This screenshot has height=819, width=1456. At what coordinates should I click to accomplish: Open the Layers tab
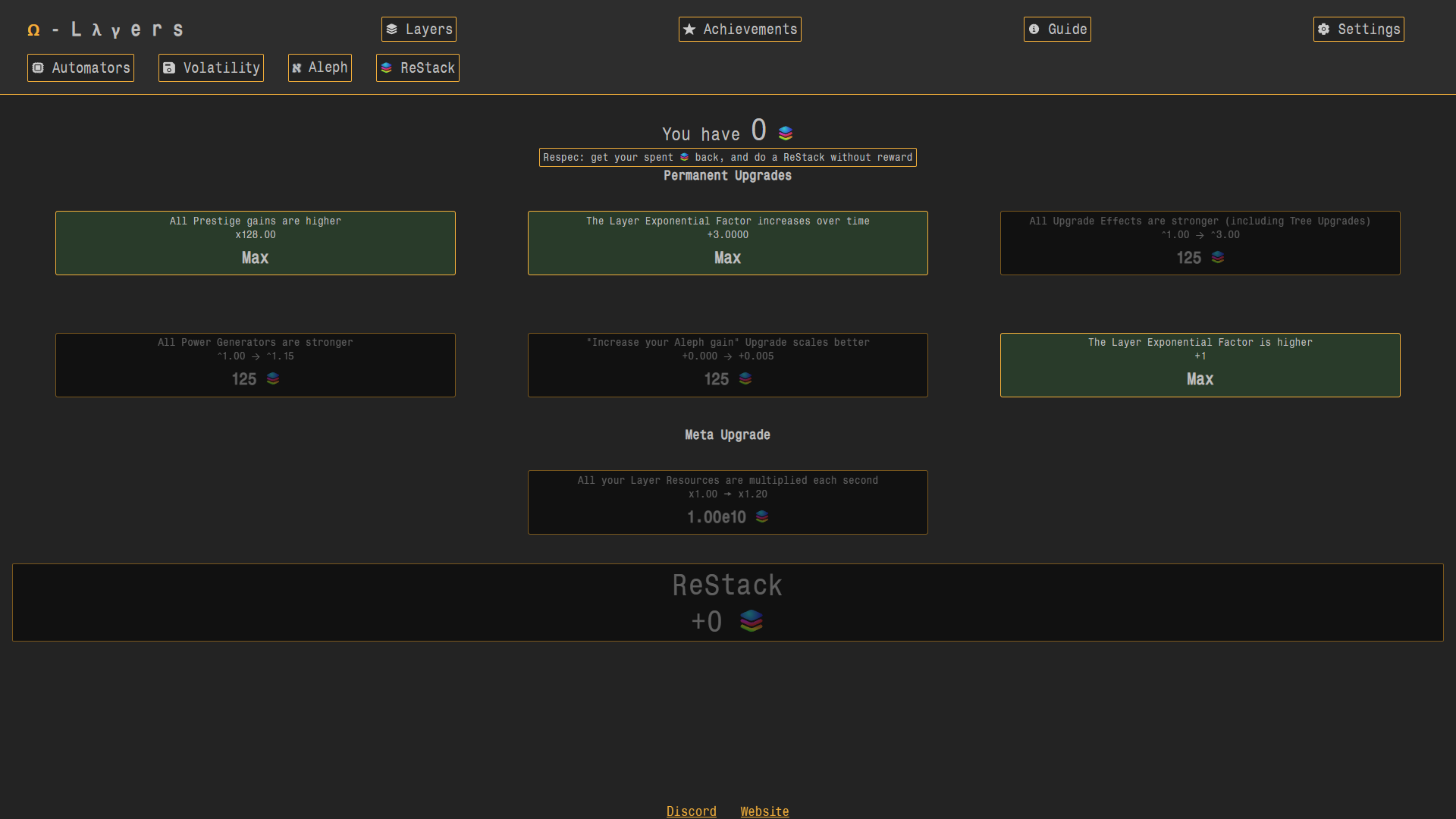pos(419,30)
